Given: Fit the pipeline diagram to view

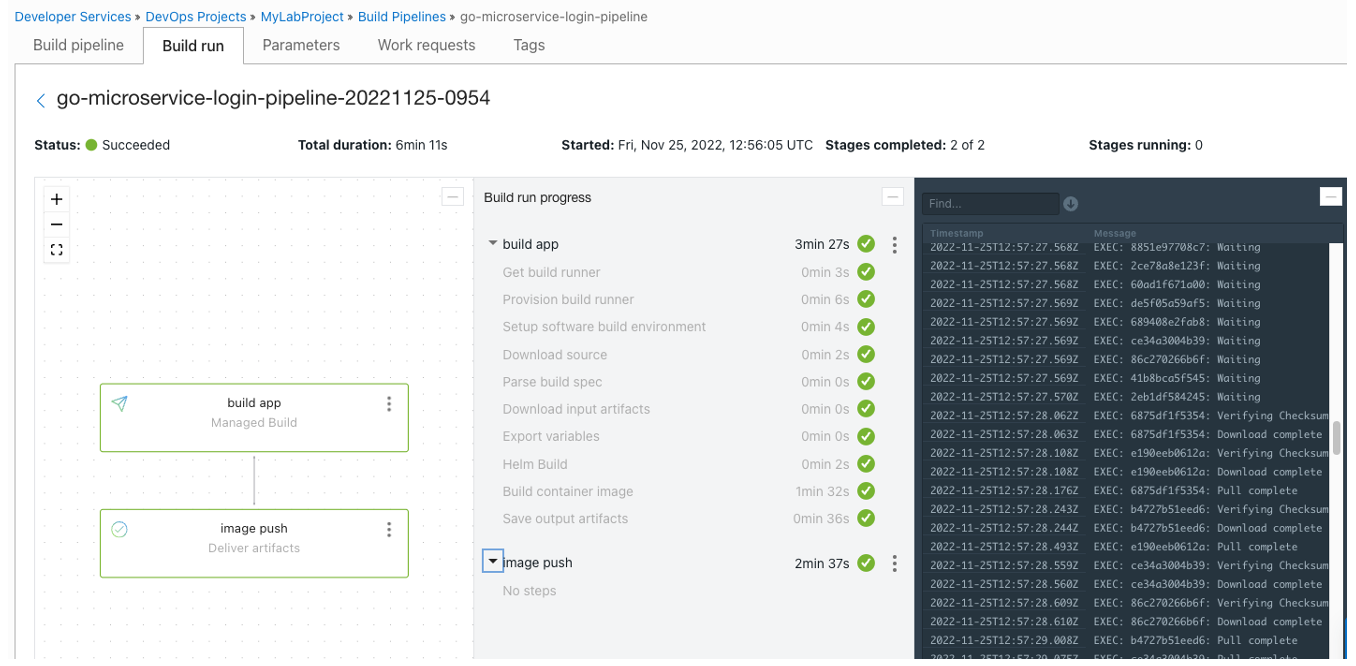Looking at the screenshot, I should 56,249.
